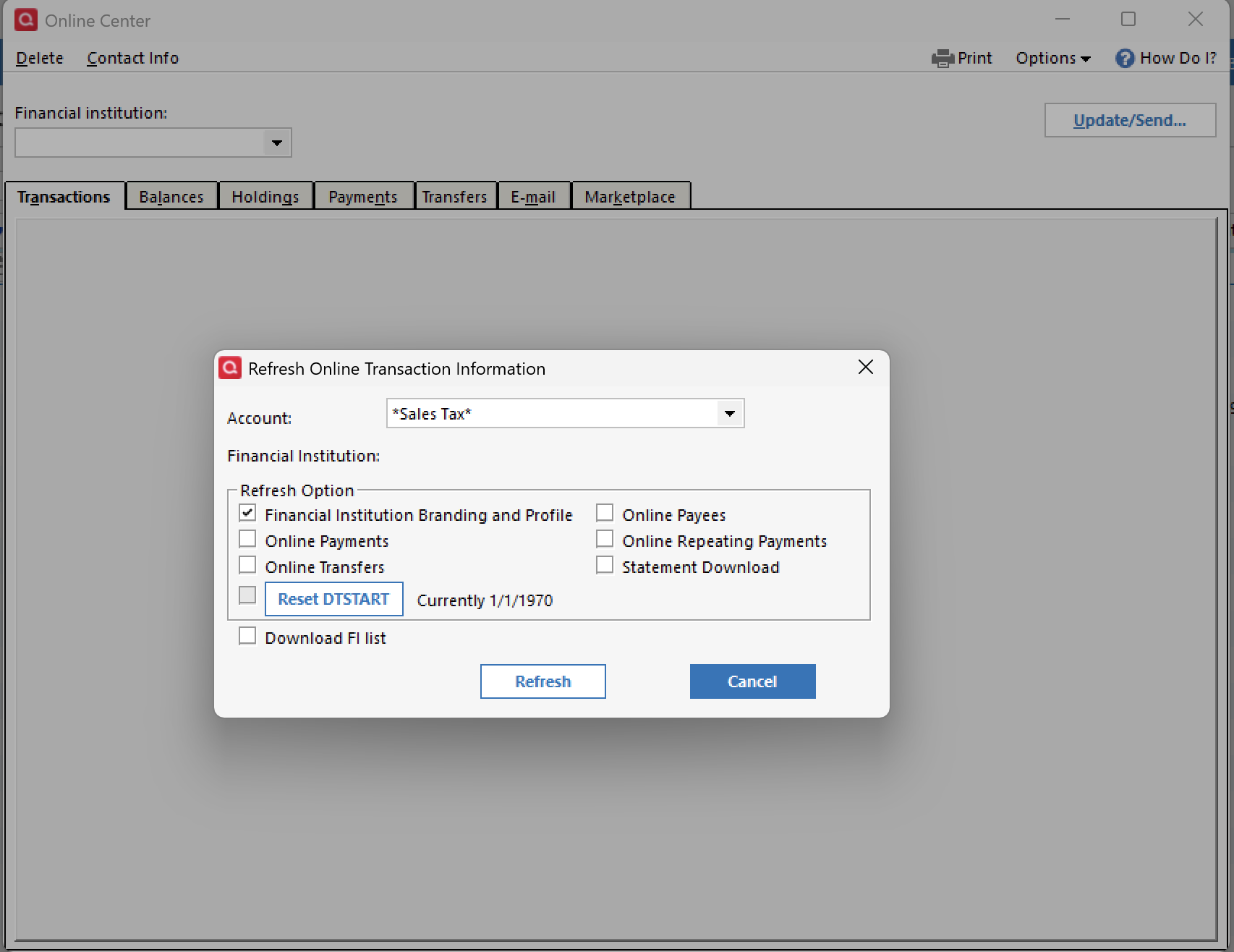The width and height of the screenshot is (1234, 952).
Task: Switch to the Balances tab
Action: click(171, 197)
